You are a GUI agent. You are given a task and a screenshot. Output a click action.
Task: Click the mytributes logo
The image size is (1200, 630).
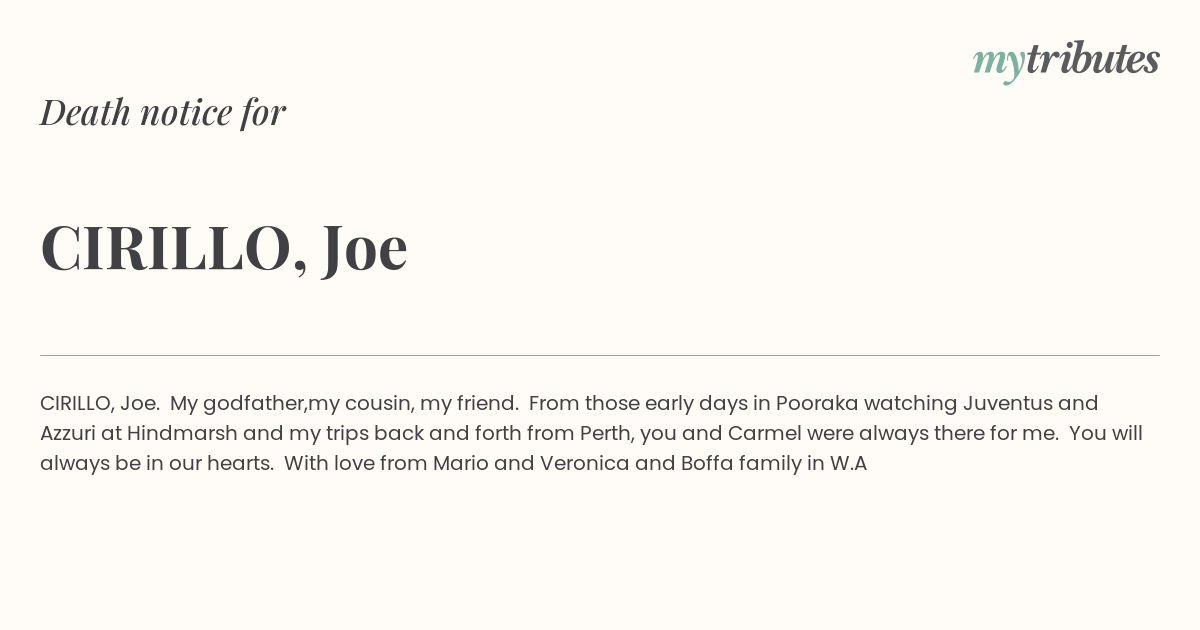pos(1066,61)
